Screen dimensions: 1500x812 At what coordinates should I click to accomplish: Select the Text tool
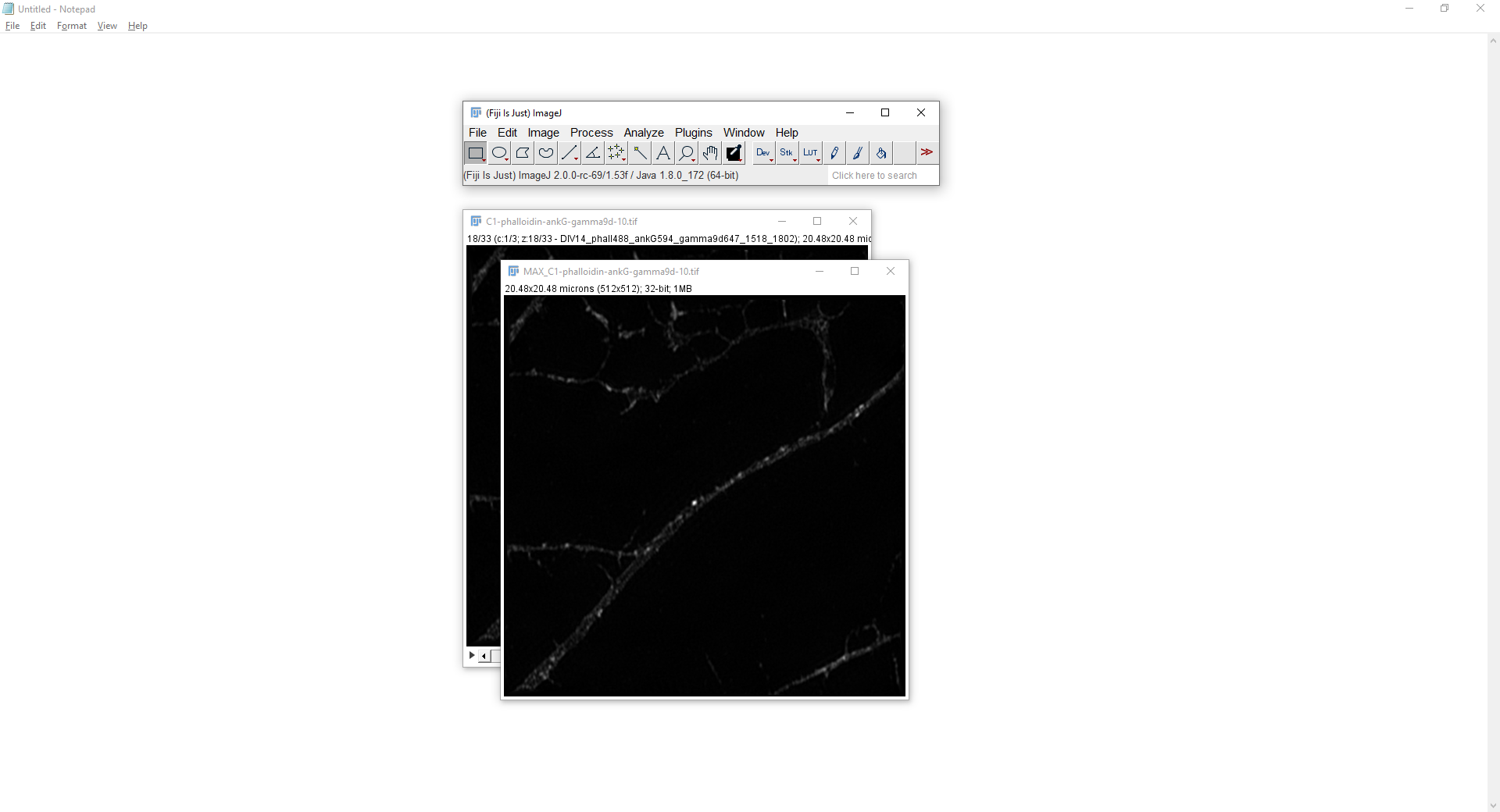tap(663, 153)
